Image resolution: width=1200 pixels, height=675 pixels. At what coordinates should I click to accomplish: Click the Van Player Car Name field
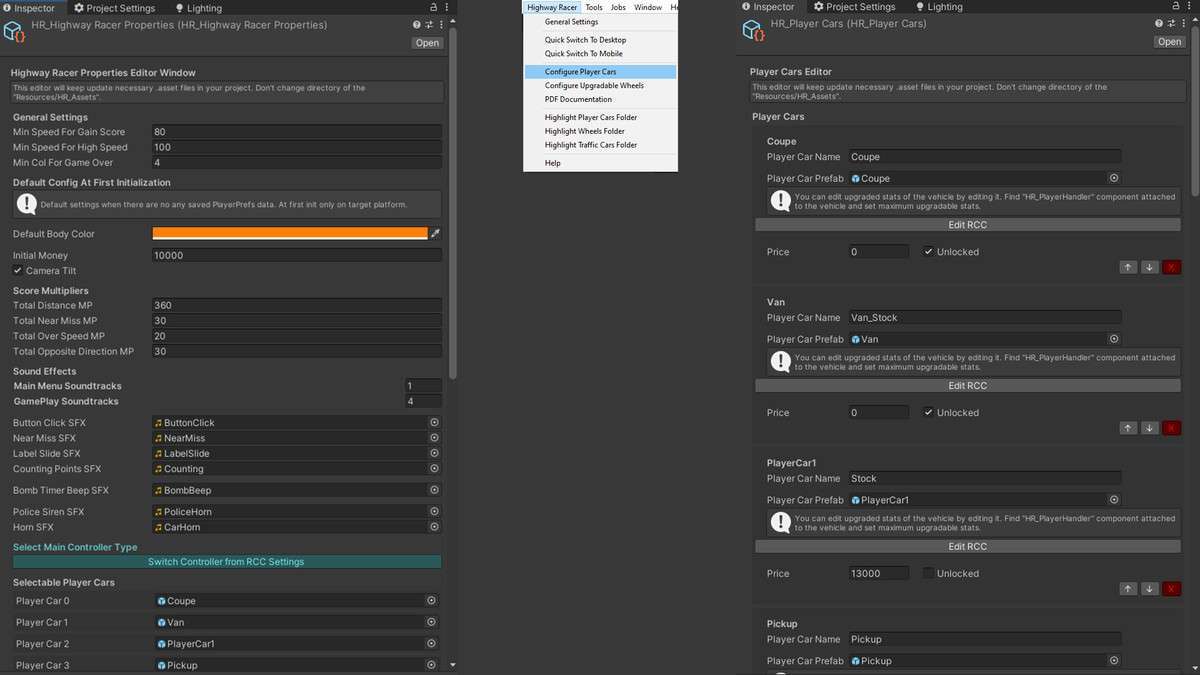point(985,318)
